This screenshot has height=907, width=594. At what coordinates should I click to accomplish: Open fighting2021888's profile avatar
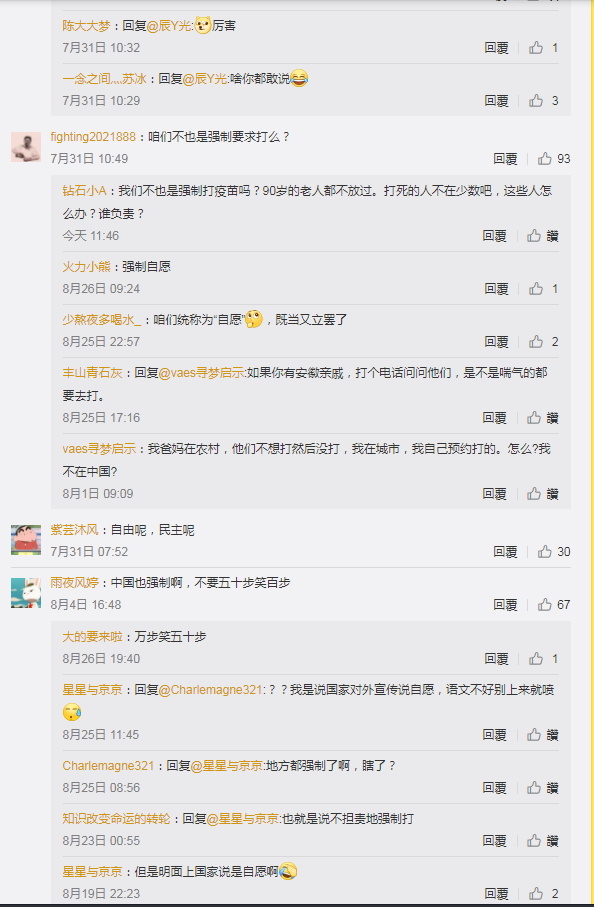click(26, 147)
